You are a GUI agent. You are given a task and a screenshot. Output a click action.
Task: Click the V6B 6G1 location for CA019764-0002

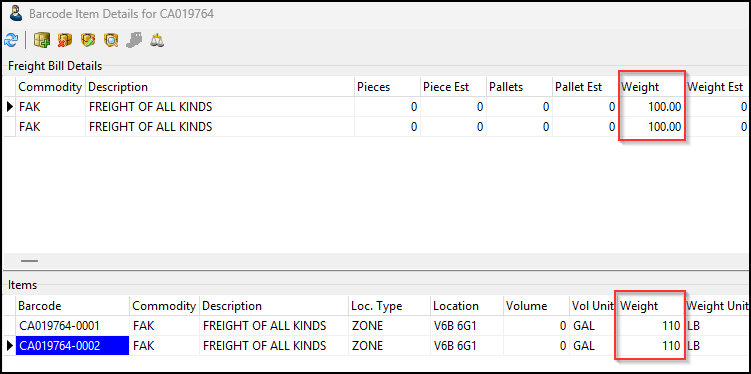coord(467,345)
